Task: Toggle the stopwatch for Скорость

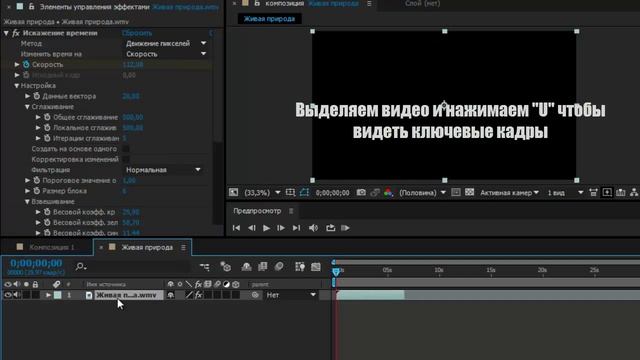Action: point(26,64)
